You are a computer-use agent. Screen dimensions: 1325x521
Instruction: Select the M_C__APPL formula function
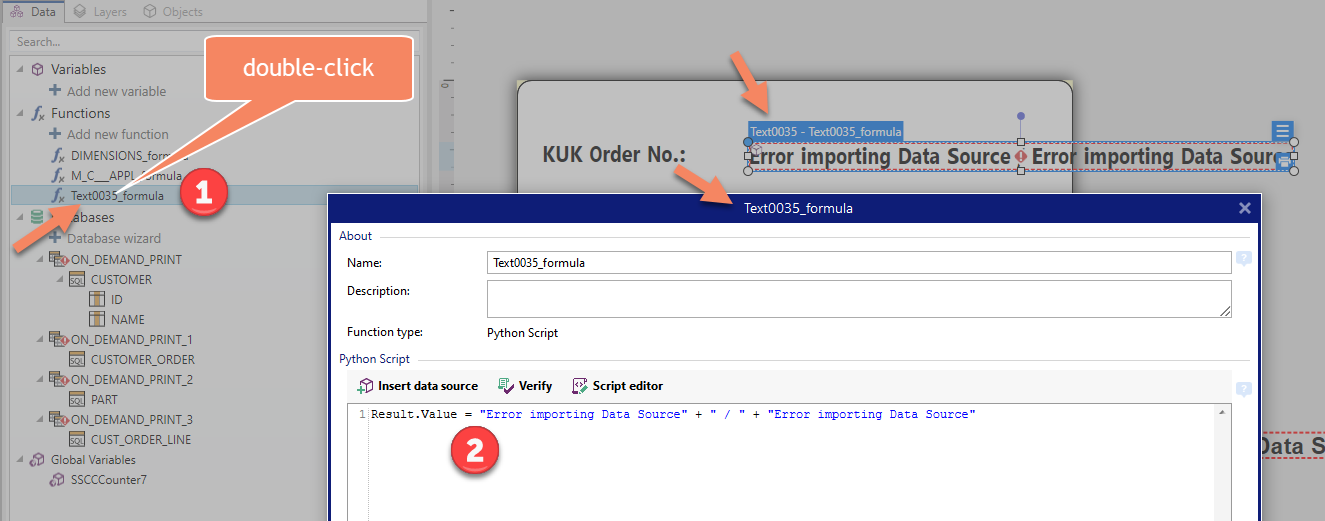(126, 175)
